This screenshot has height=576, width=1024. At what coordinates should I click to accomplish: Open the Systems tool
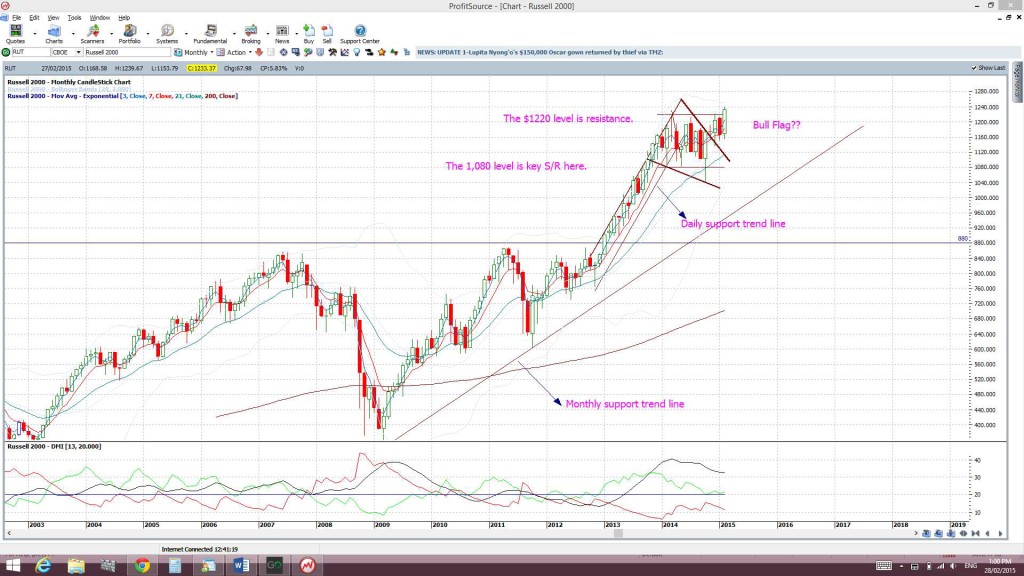(167, 34)
